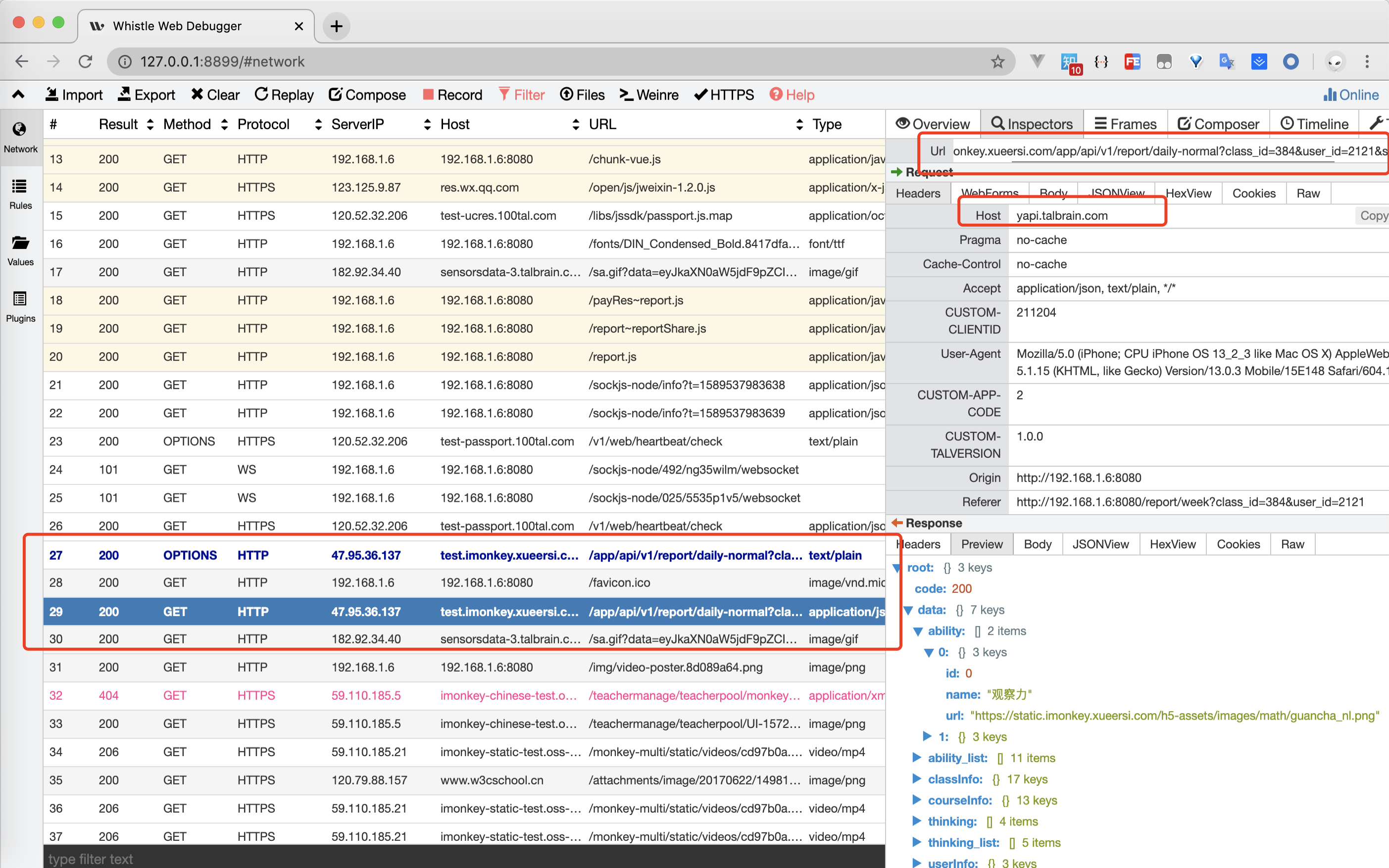The image size is (1389, 868).
Task: Open the response Body tab
Action: tap(1038, 544)
